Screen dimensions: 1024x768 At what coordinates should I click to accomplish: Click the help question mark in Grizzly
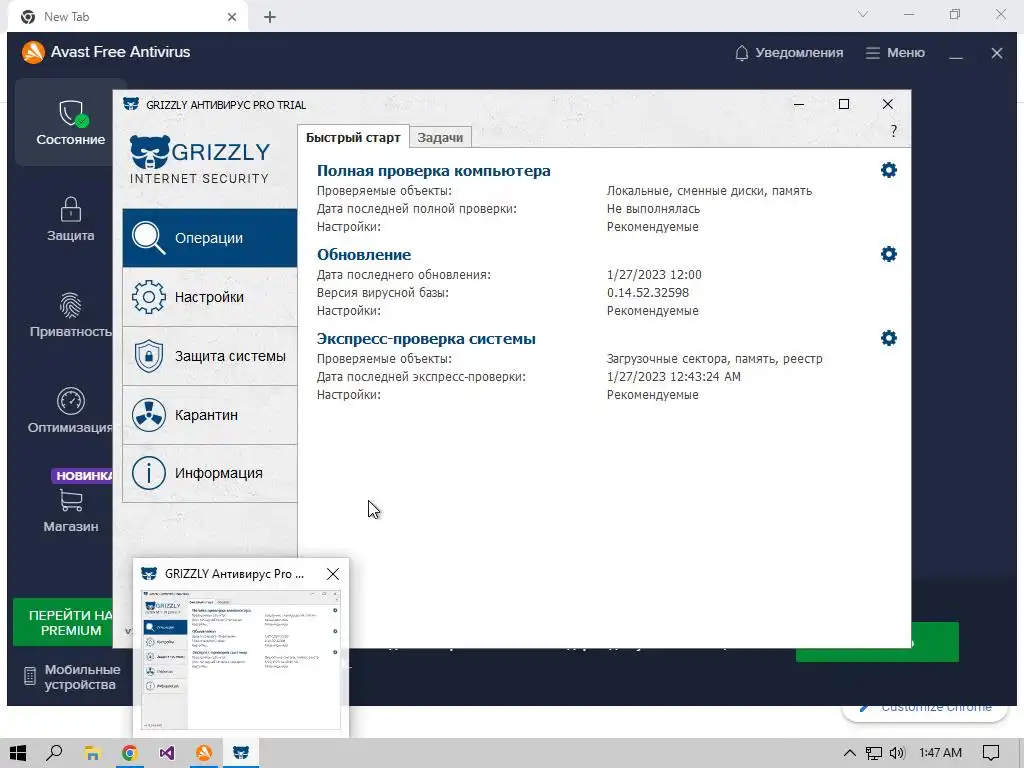[x=893, y=131]
